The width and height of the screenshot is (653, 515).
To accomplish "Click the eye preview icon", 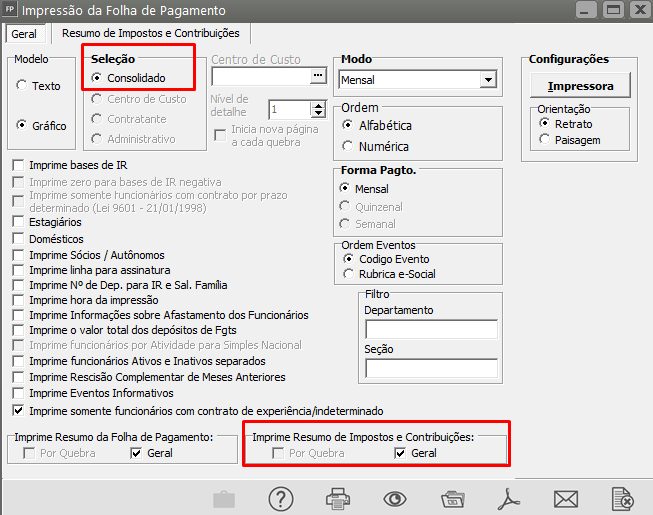I will [x=396, y=497].
